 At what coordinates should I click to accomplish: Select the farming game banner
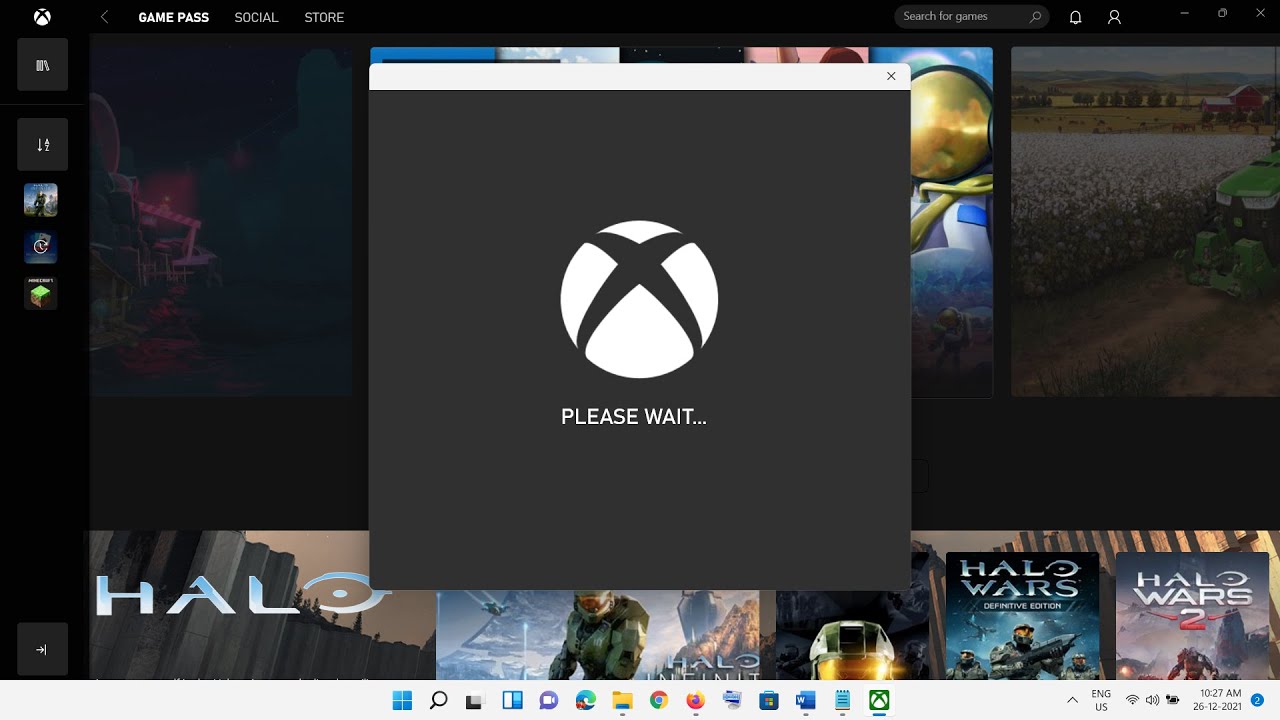[x=1145, y=221]
